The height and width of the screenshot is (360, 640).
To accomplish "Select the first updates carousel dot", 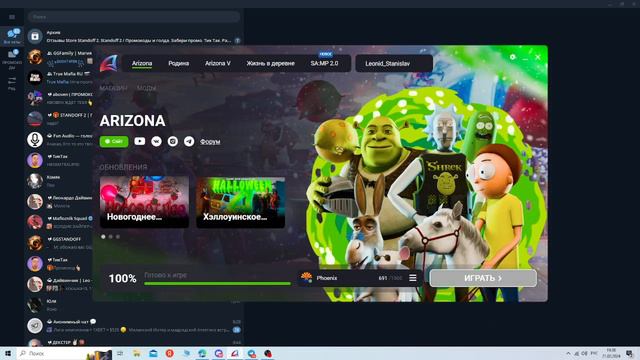I will (x=103, y=237).
